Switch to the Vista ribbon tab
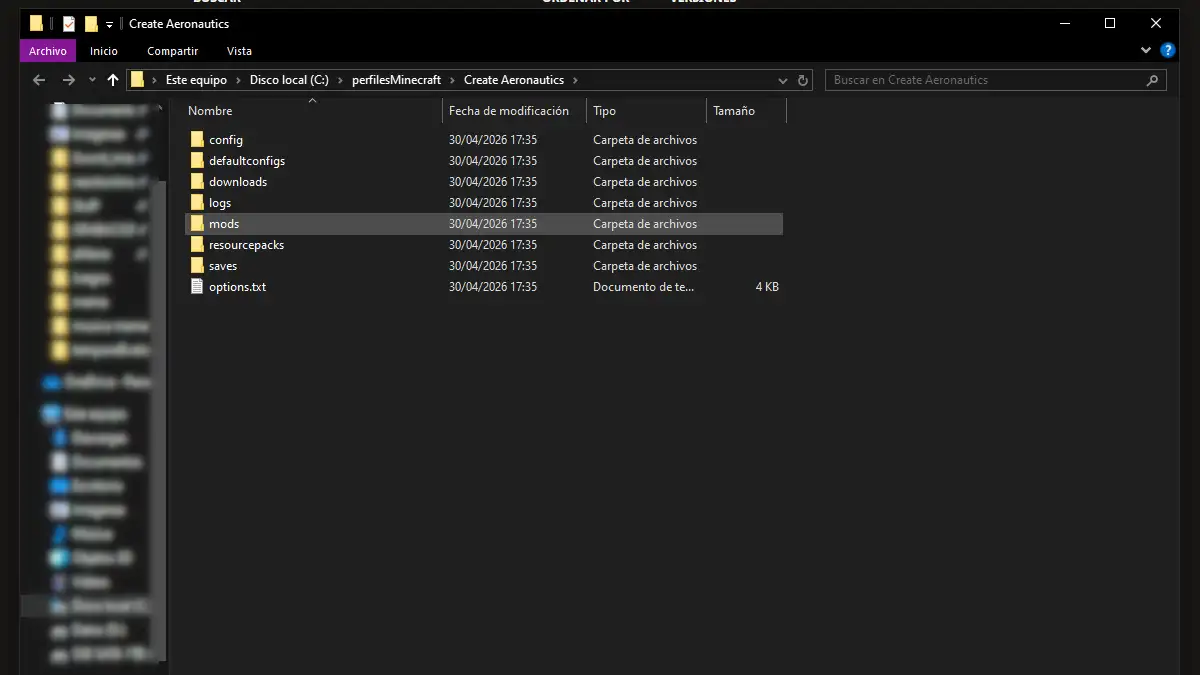 [239, 51]
